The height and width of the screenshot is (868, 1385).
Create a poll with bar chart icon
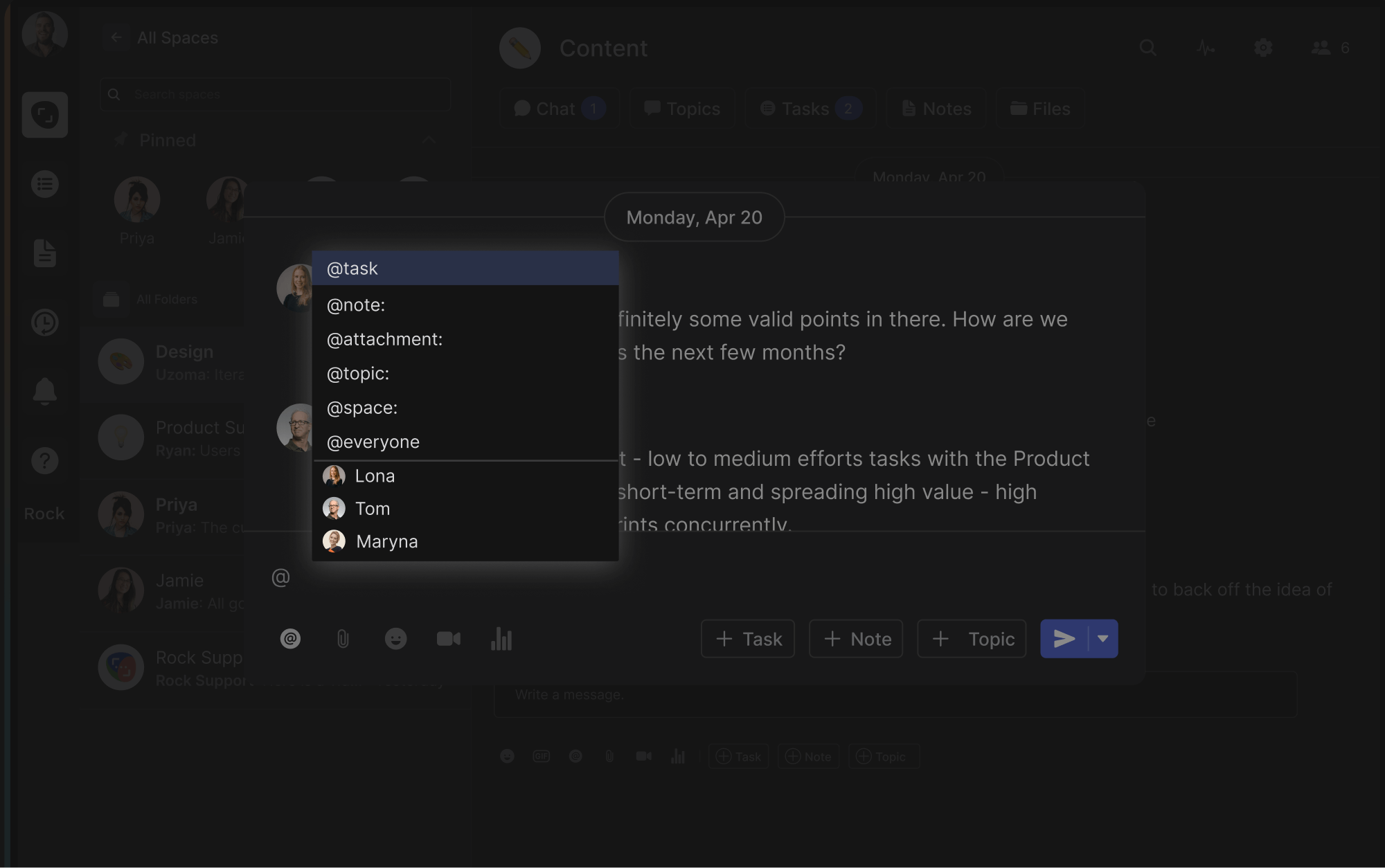501,638
